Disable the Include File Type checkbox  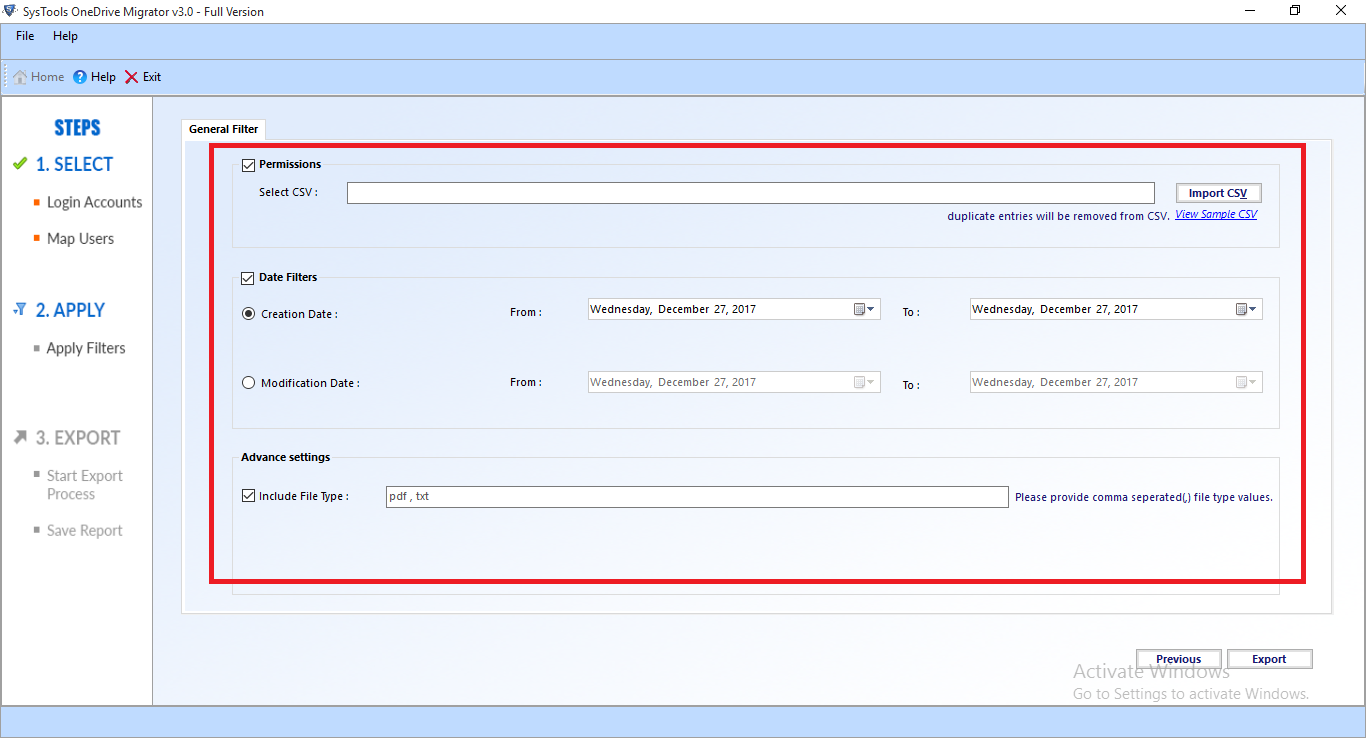click(248, 496)
